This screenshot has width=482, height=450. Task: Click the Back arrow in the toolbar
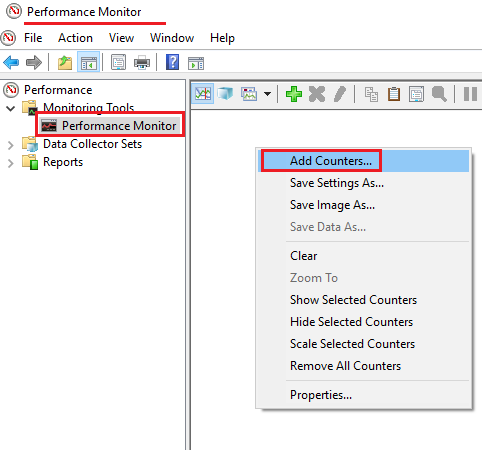pos(11,62)
